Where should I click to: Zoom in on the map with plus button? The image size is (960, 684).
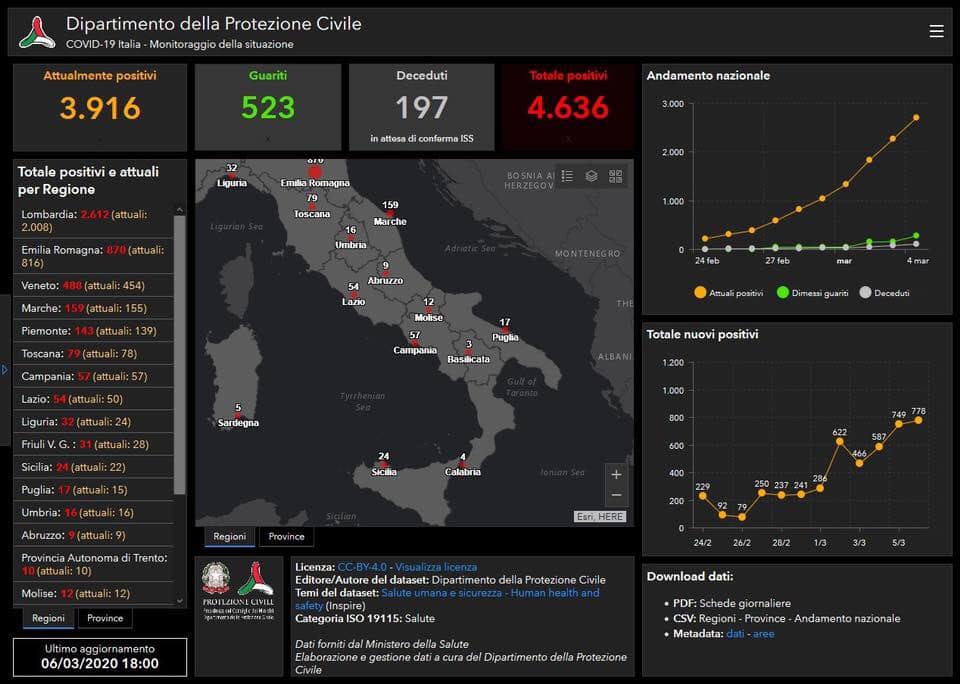pyautogui.click(x=616, y=474)
